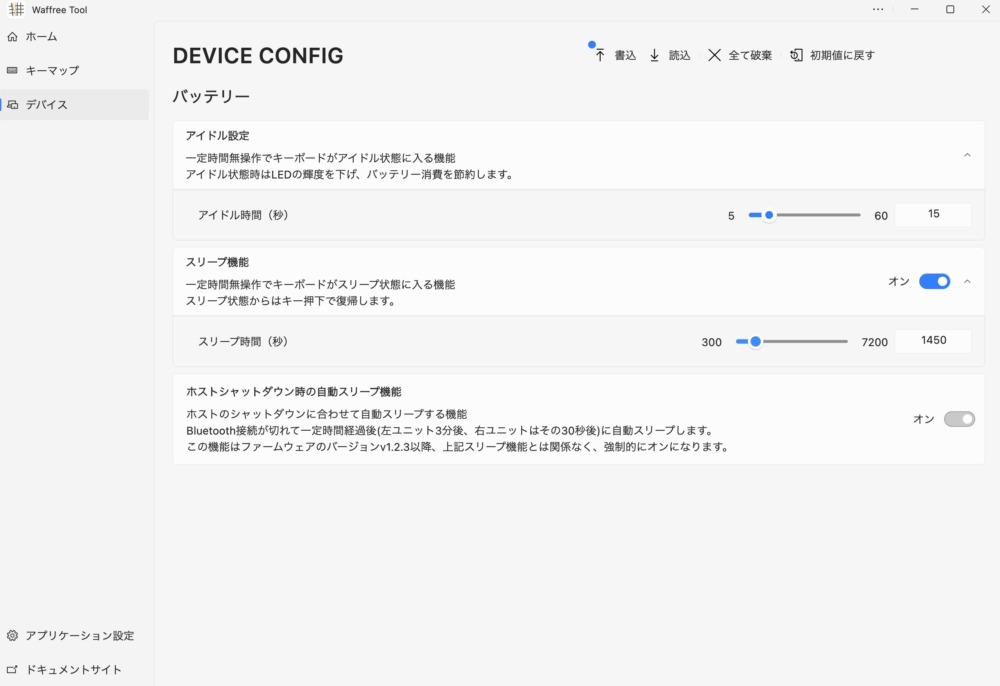Collapse the アイドル設定 section chevron
The image size is (1000, 686).
tap(967, 155)
